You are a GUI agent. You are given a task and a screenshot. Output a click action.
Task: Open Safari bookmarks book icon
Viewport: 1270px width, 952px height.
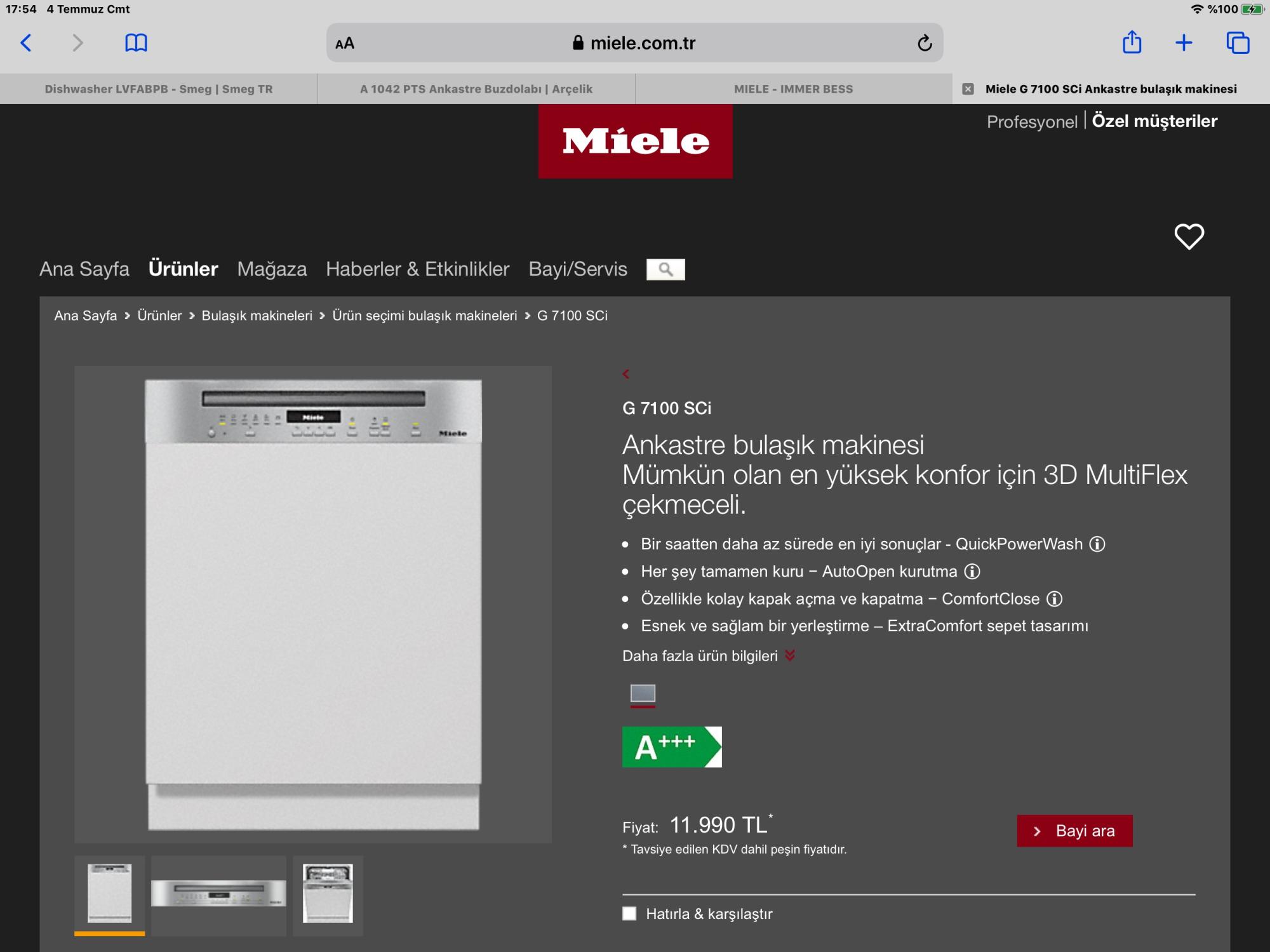coord(136,43)
